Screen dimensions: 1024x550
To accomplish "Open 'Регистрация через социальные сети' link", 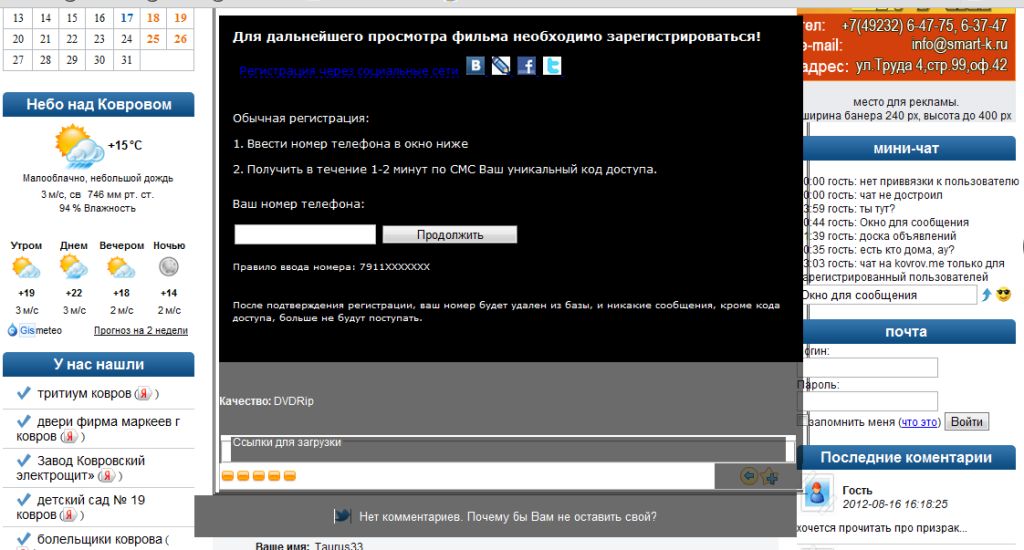I will [347, 72].
